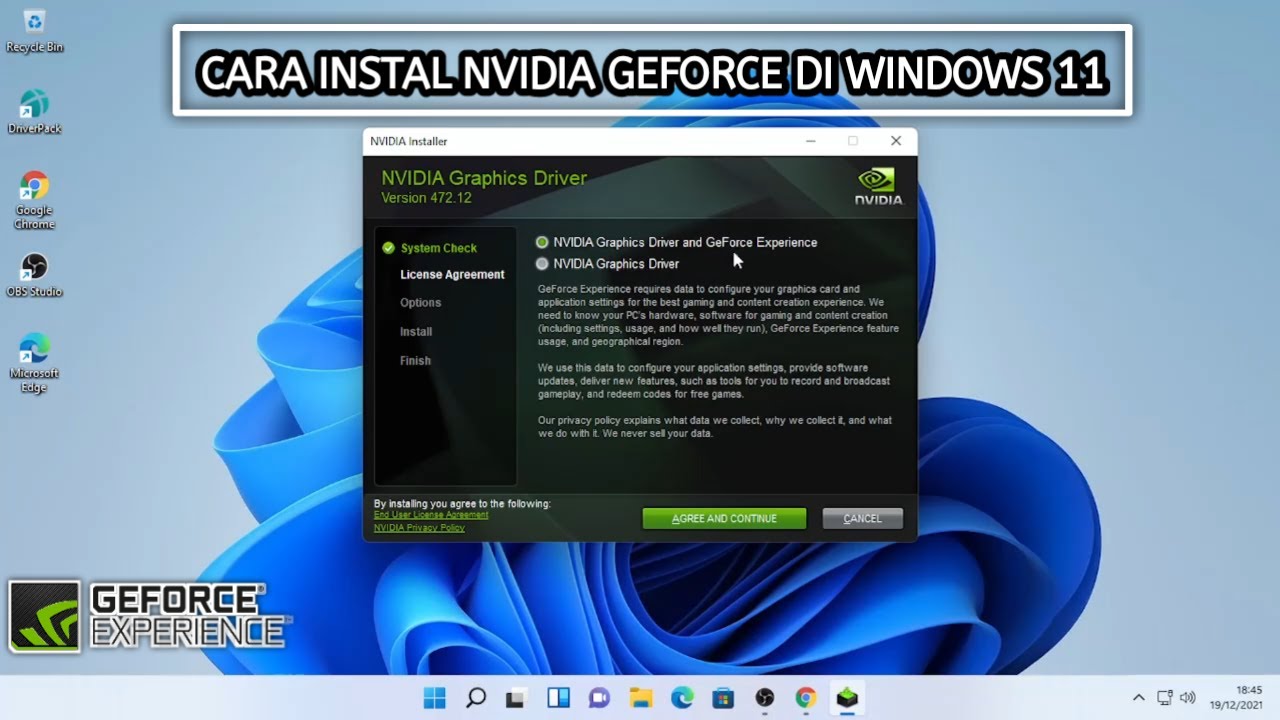Screen dimensions: 1280x720
Task: Click the NVIDIA Graphics Driver heading
Action: [x=484, y=178]
